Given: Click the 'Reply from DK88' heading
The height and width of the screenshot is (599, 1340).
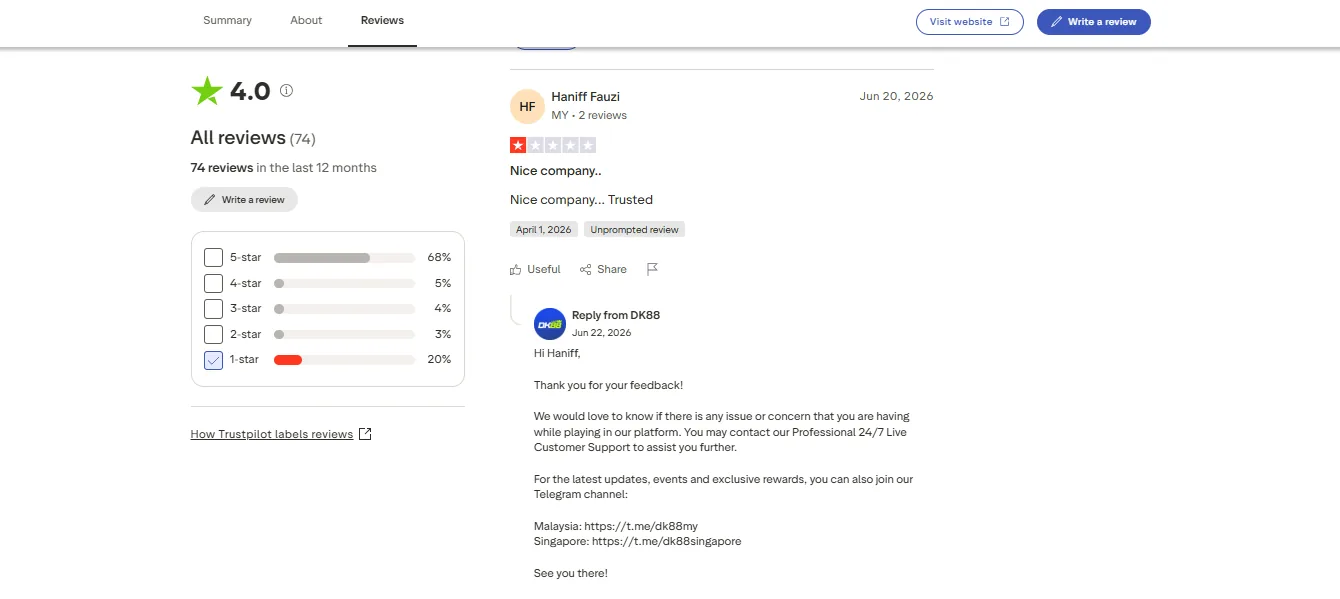Looking at the screenshot, I should [x=616, y=315].
